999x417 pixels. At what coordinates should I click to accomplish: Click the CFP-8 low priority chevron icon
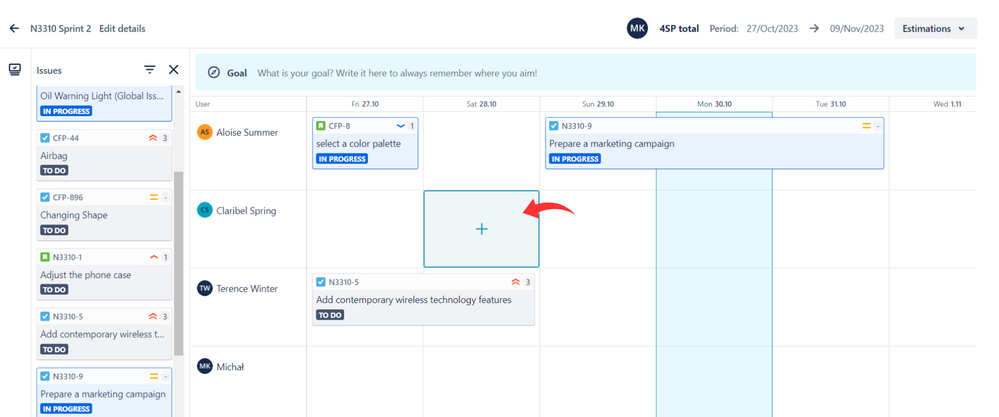tap(400, 126)
